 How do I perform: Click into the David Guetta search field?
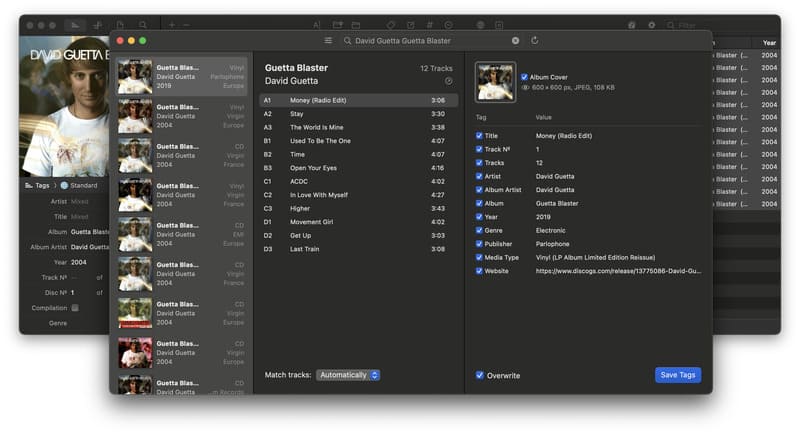click(429, 40)
